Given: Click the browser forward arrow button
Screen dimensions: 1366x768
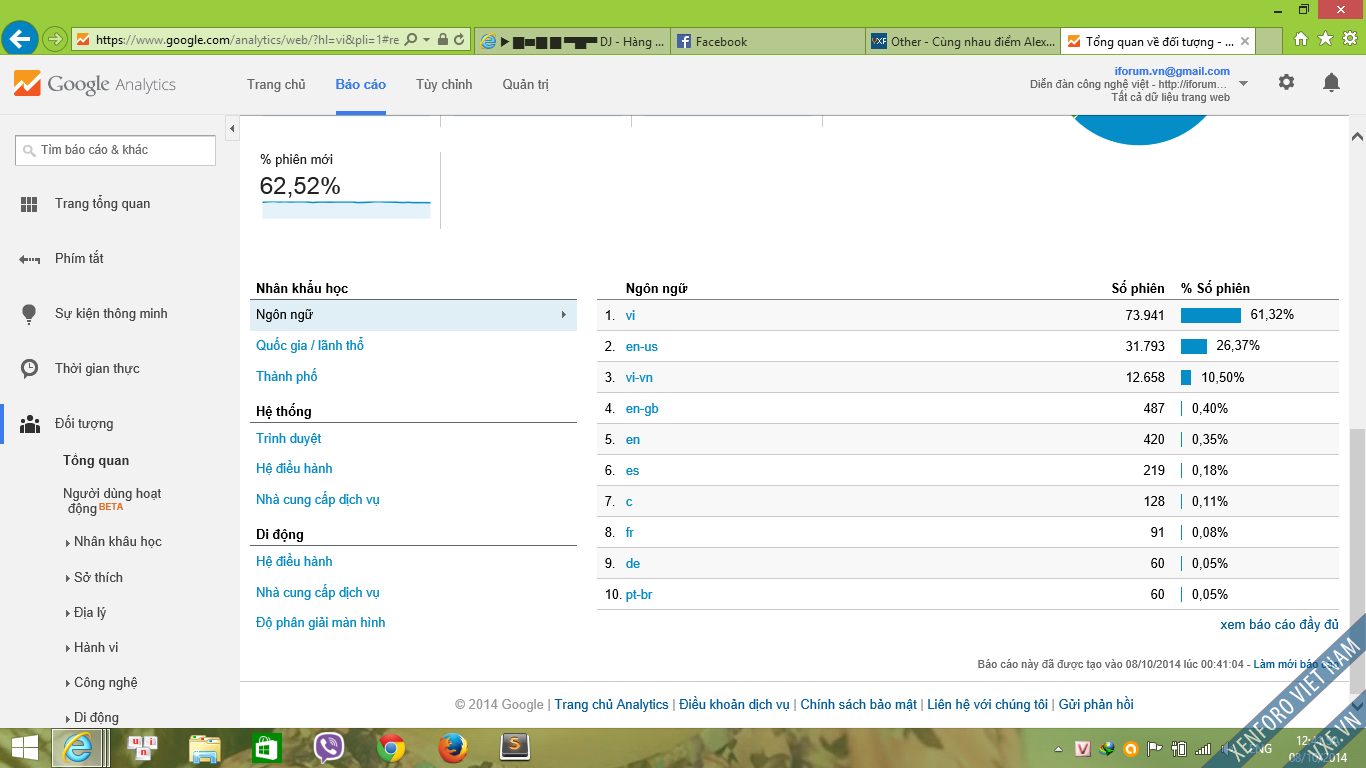Looking at the screenshot, I should click(55, 40).
